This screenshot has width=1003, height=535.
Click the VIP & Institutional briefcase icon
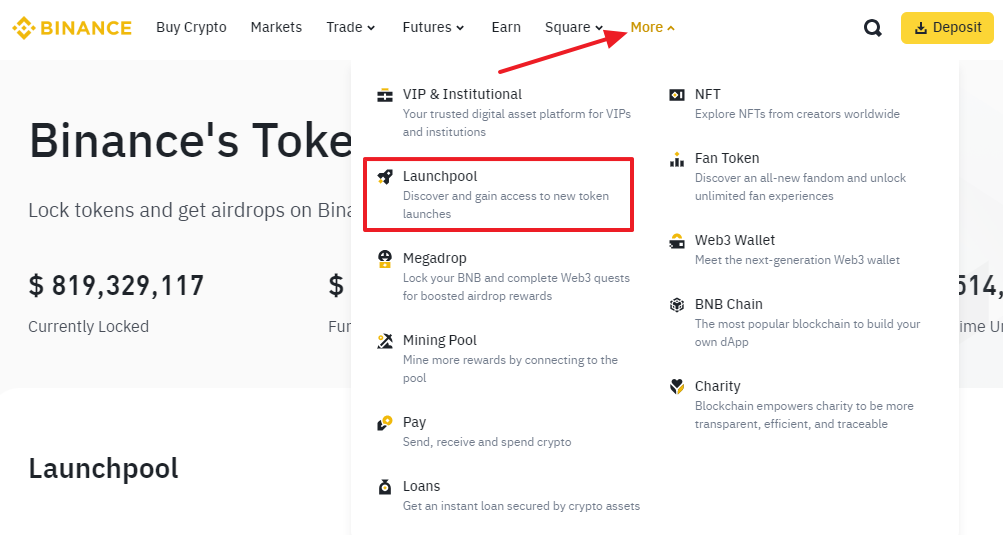385,95
